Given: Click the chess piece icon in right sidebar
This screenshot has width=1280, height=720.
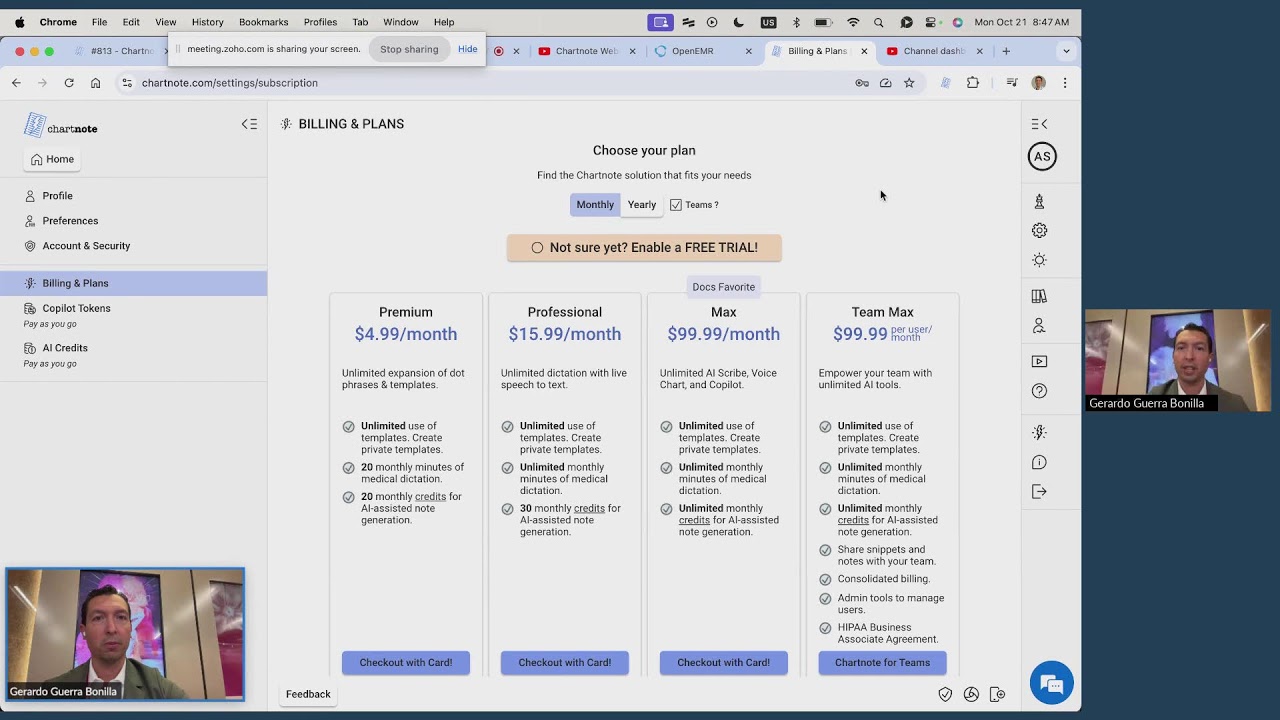Looking at the screenshot, I should pos(1039,201).
